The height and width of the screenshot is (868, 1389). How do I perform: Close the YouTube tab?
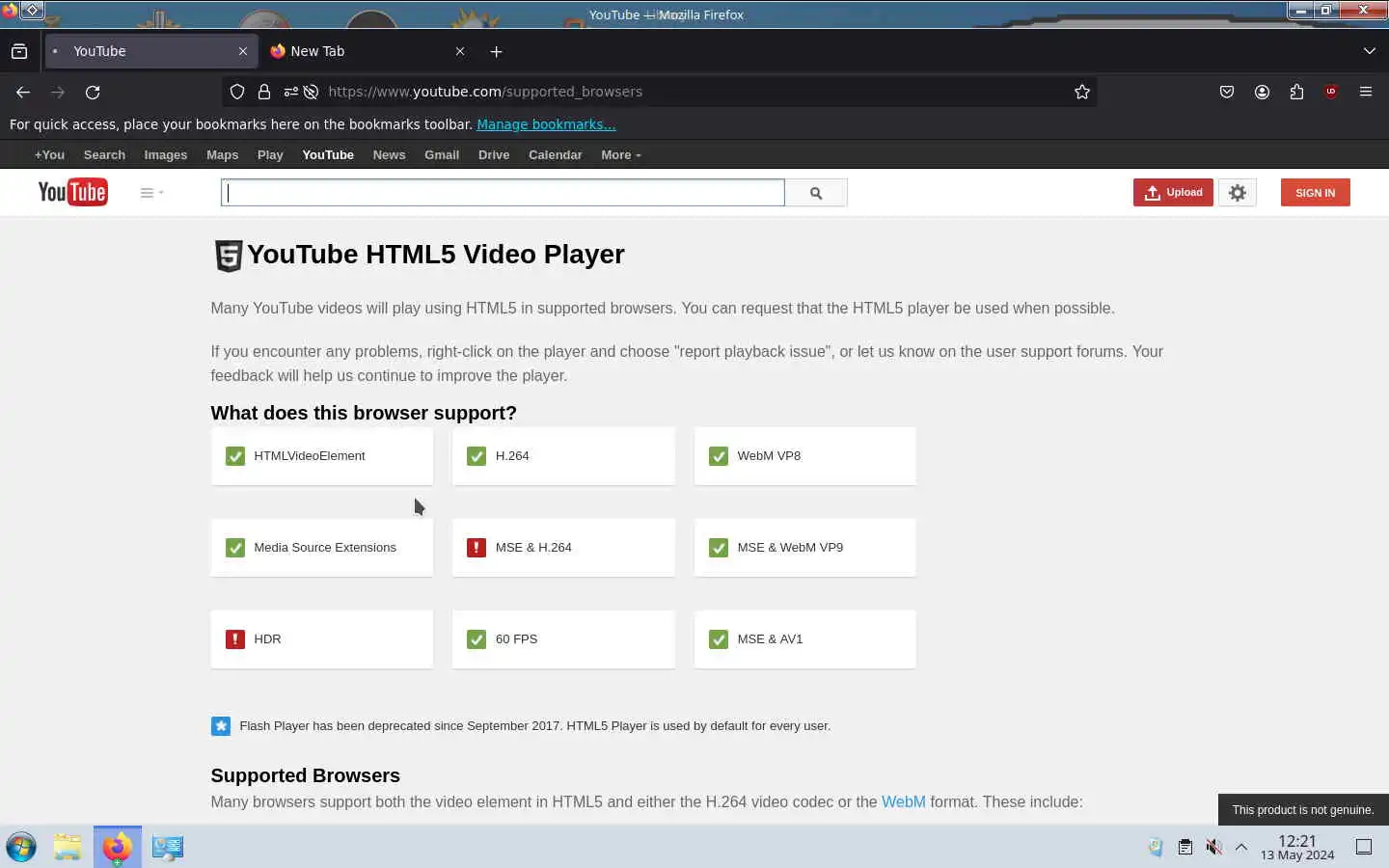pos(243,51)
